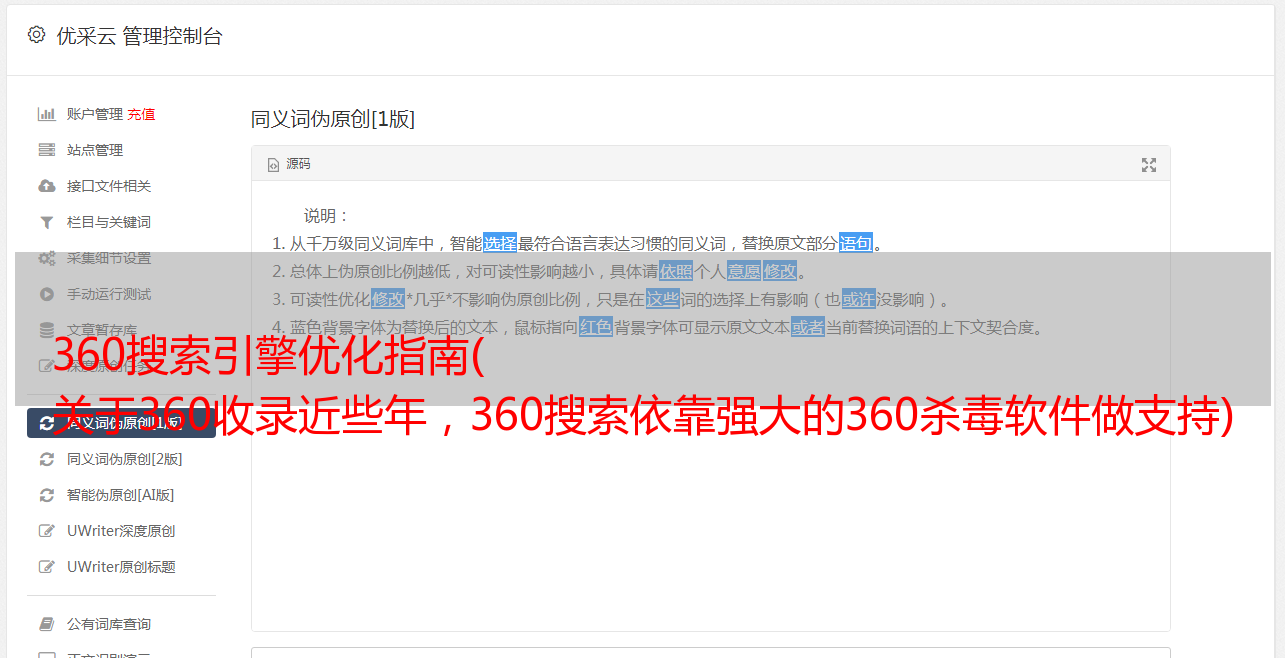
Task: Click highlighted word 选择 in the editor
Action: (500, 243)
